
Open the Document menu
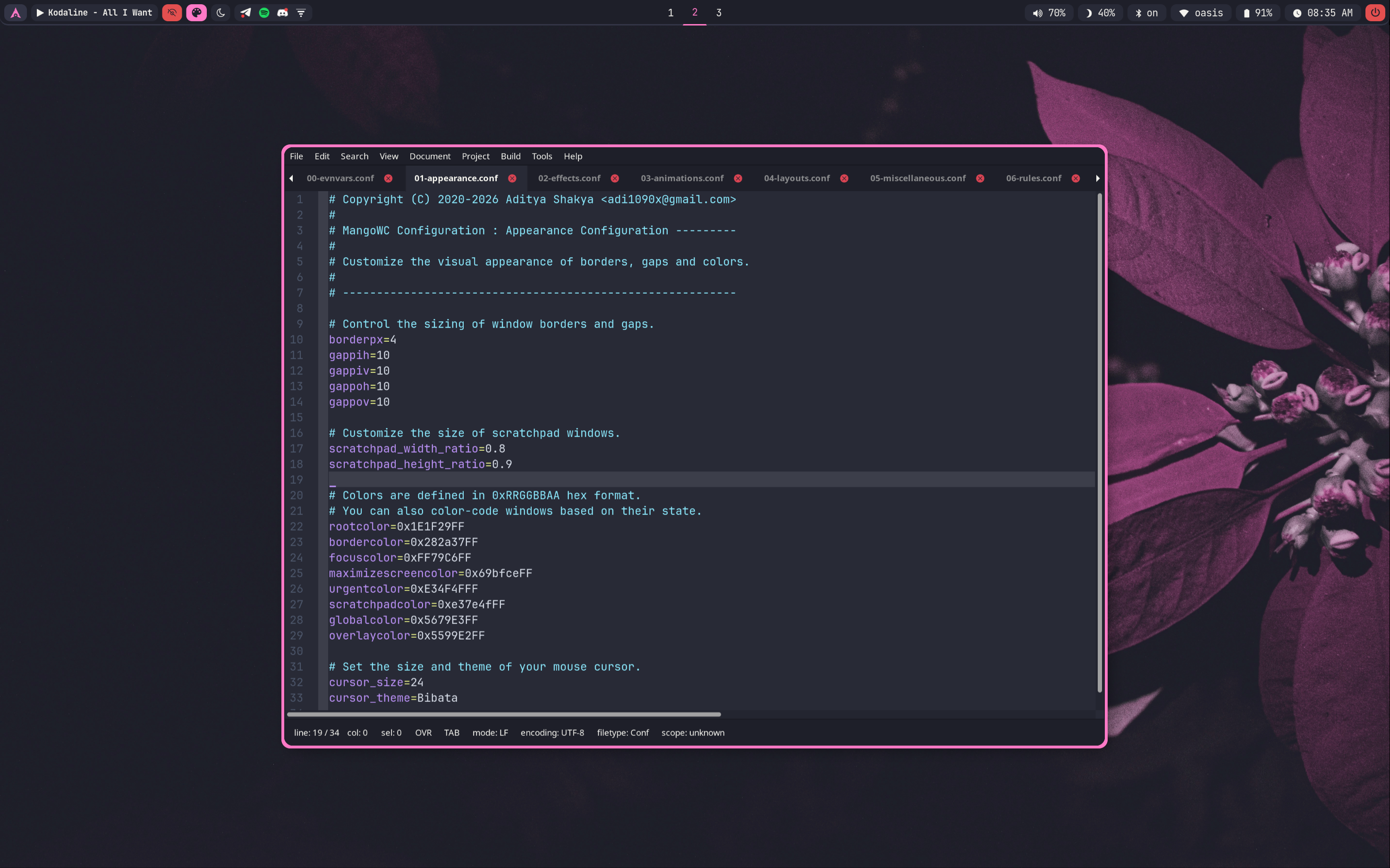(430, 156)
